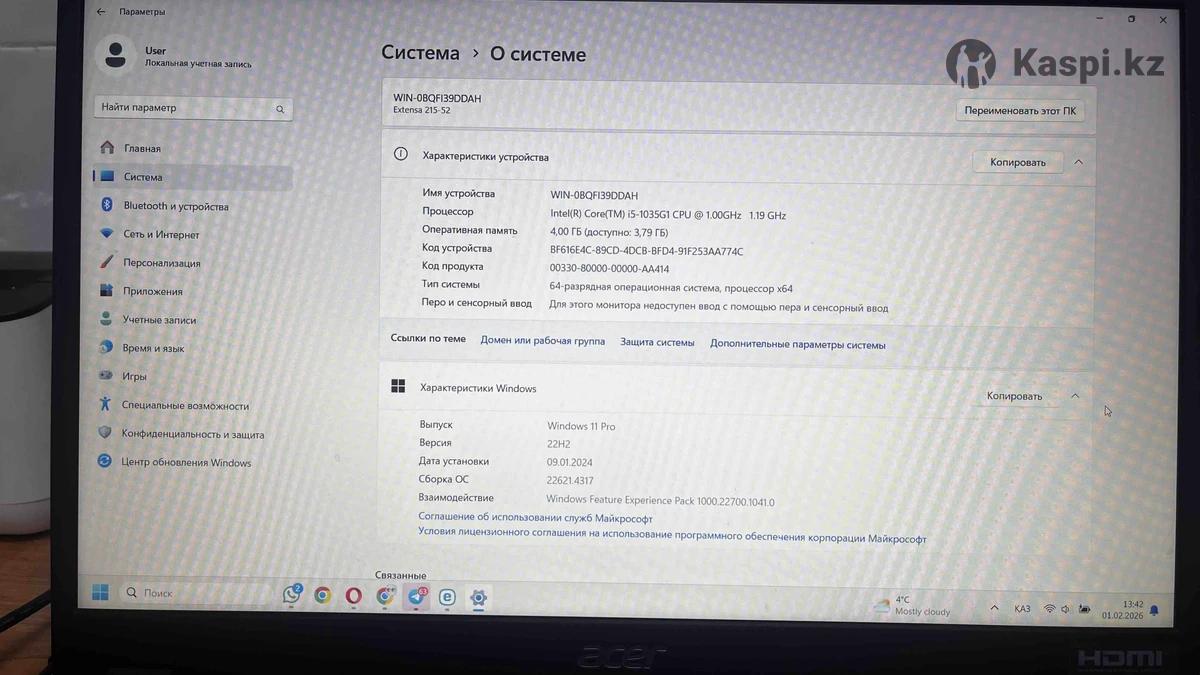1200x675 pixels.
Task: Open Bluetooth и устройства in the sidebar
Action: (x=175, y=206)
